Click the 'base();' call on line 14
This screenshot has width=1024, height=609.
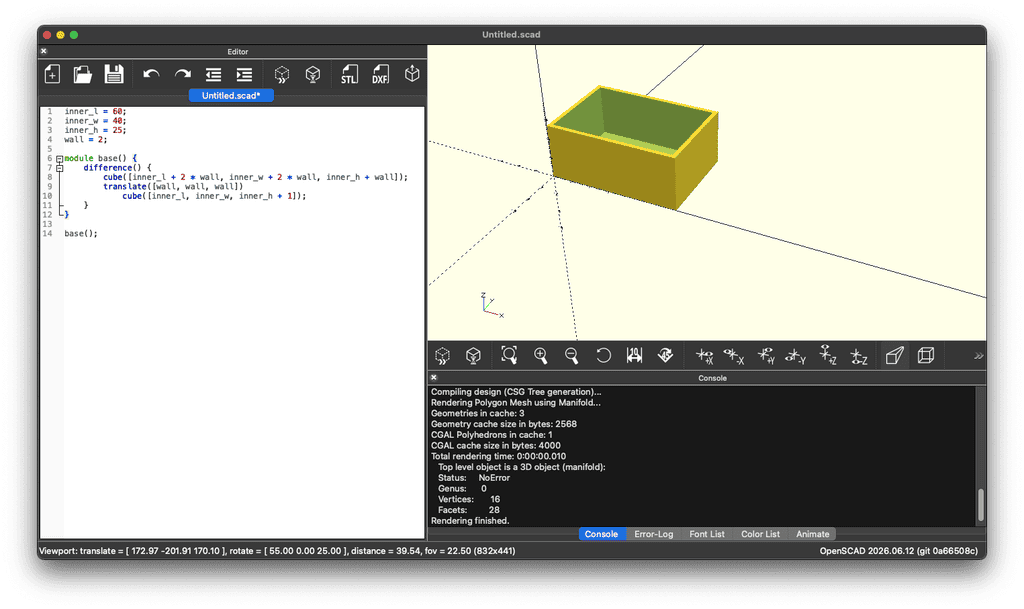click(81, 234)
